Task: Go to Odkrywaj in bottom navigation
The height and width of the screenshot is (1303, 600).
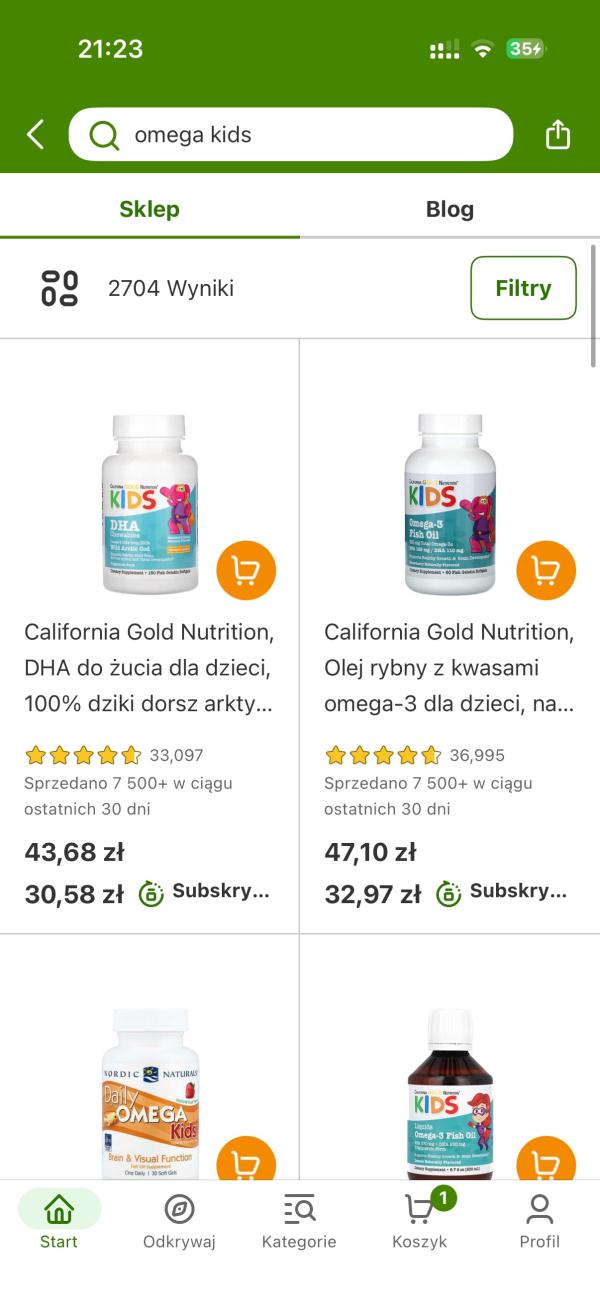Action: point(179,1220)
